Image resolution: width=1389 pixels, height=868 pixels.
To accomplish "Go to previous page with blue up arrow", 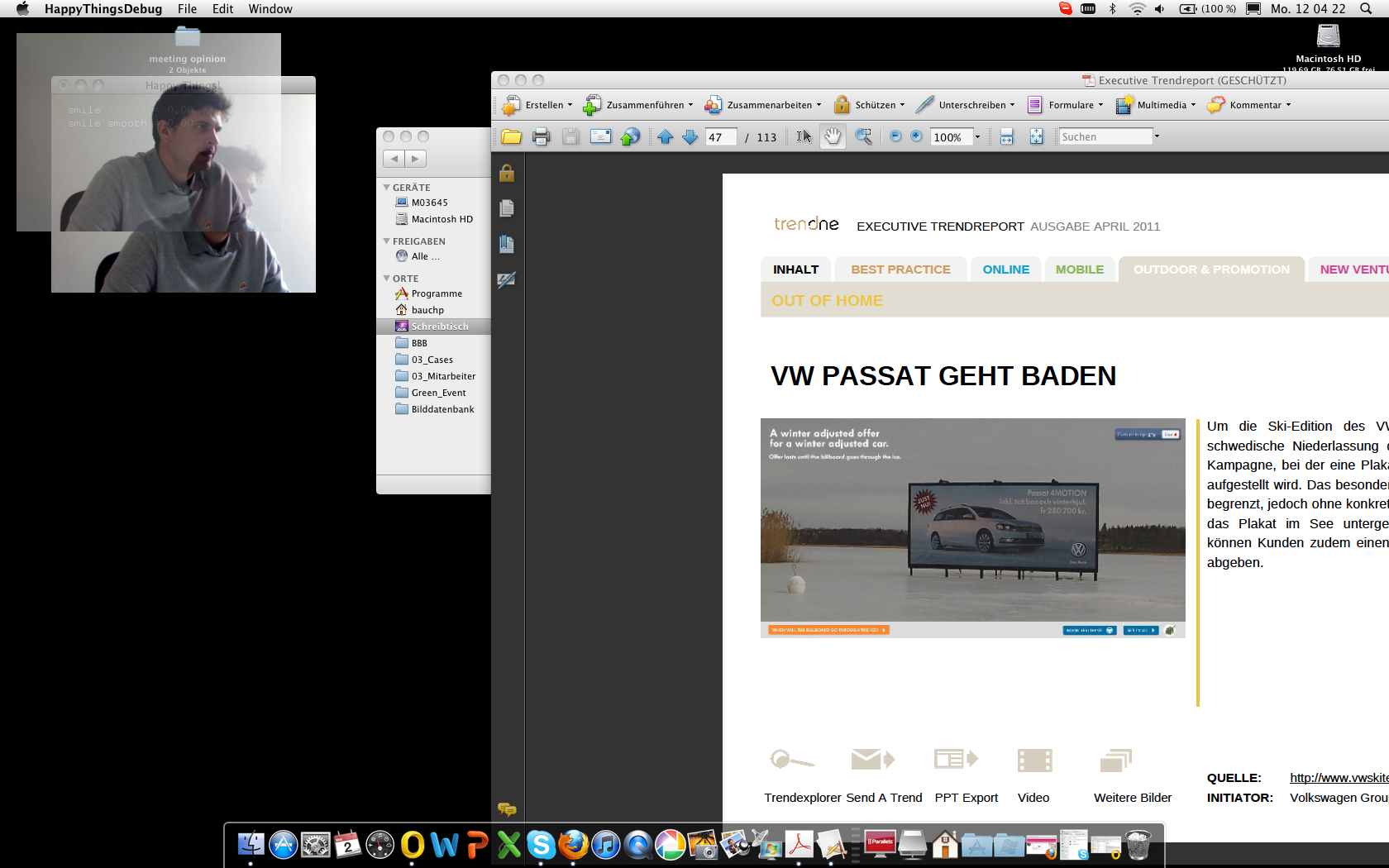I will point(666,137).
